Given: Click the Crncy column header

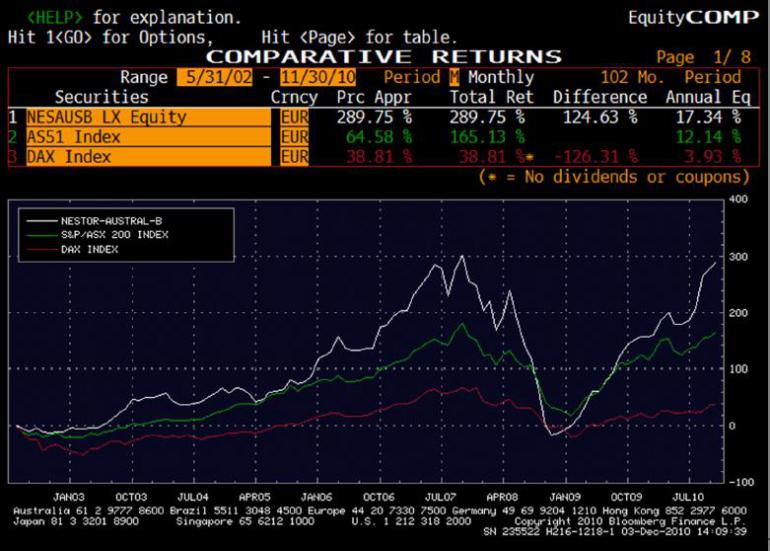Looking at the screenshot, I should pos(294,97).
